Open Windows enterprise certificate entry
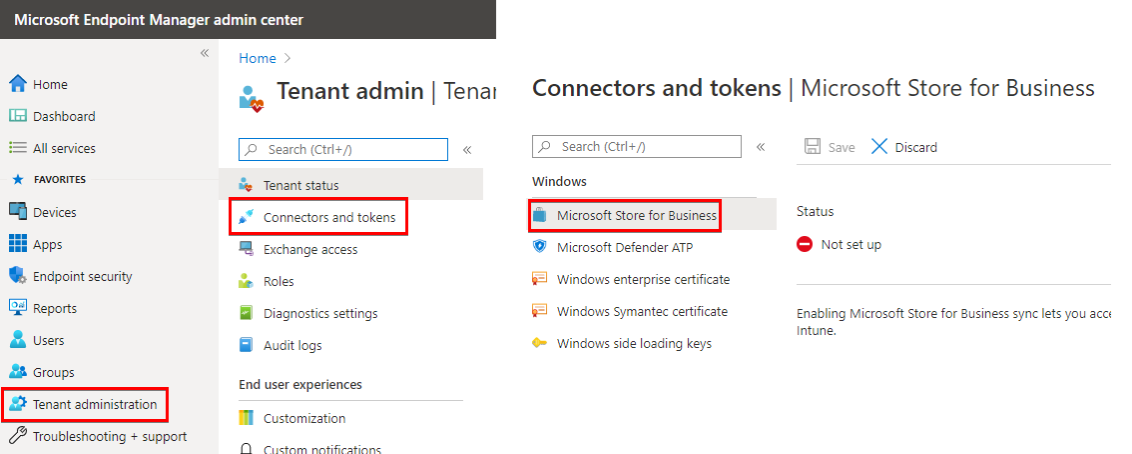 click(643, 279)
